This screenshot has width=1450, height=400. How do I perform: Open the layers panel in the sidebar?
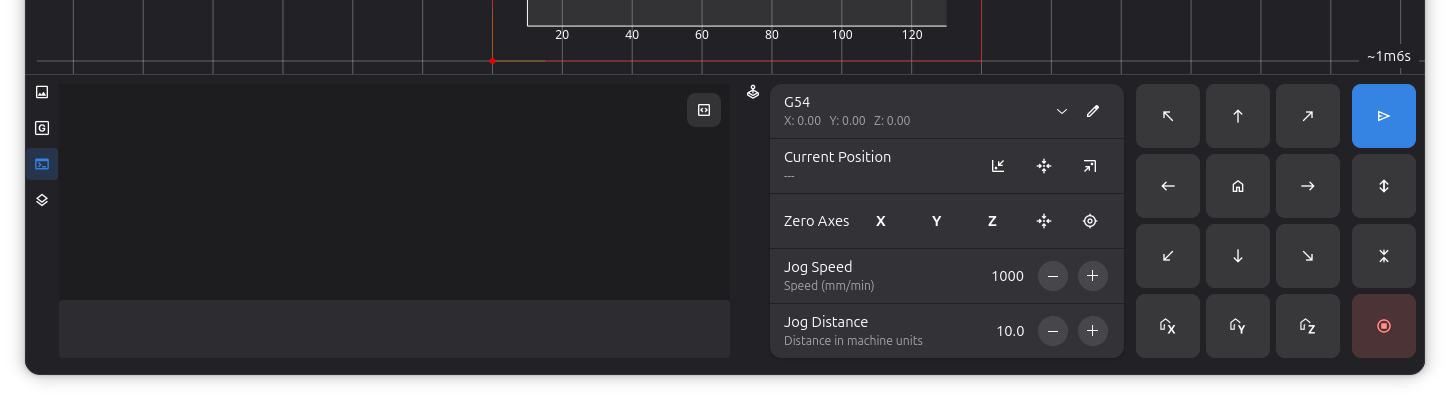[42, 200]
